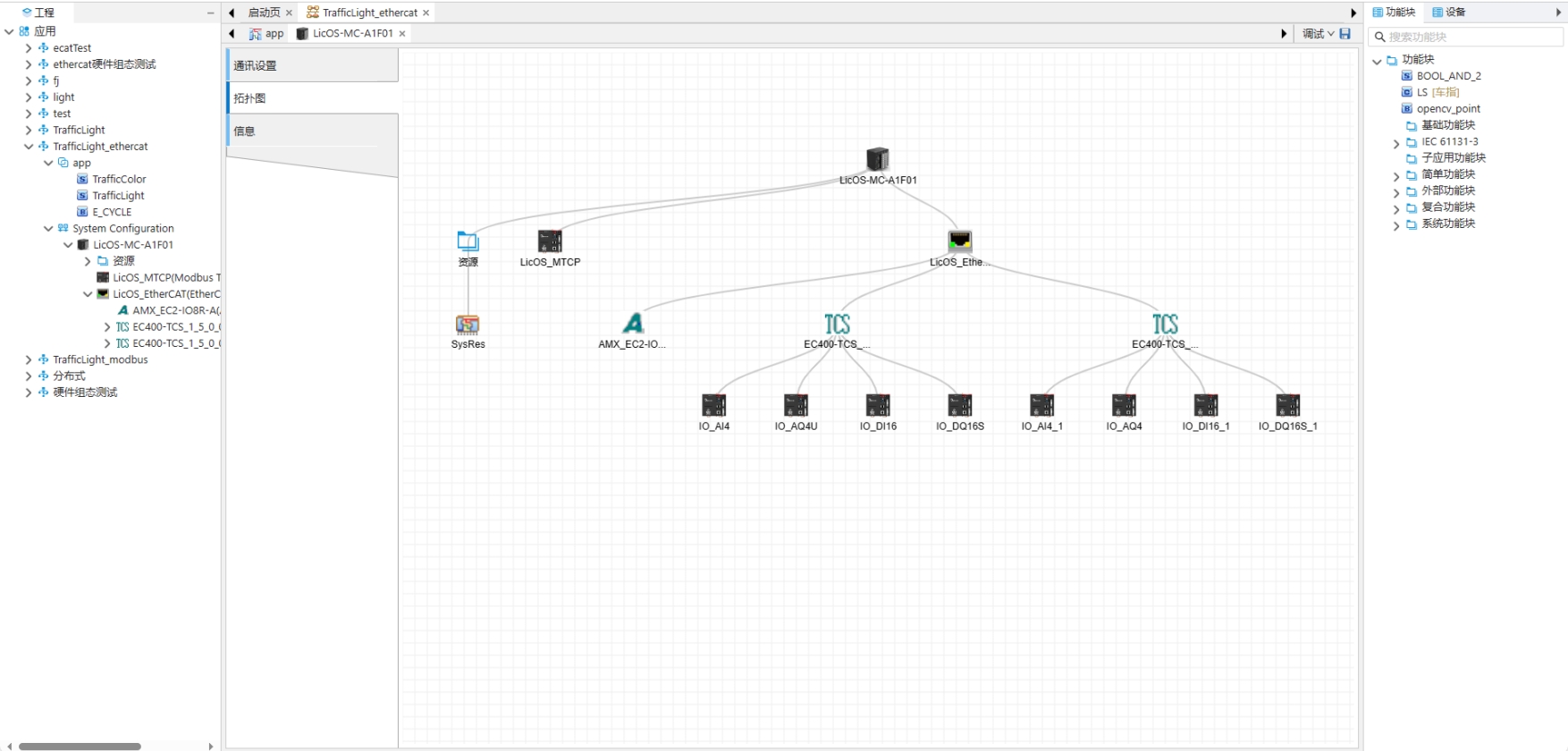1568x751 pixels.
Task: Click the 资源 folder node in topology
Action: 468,241
